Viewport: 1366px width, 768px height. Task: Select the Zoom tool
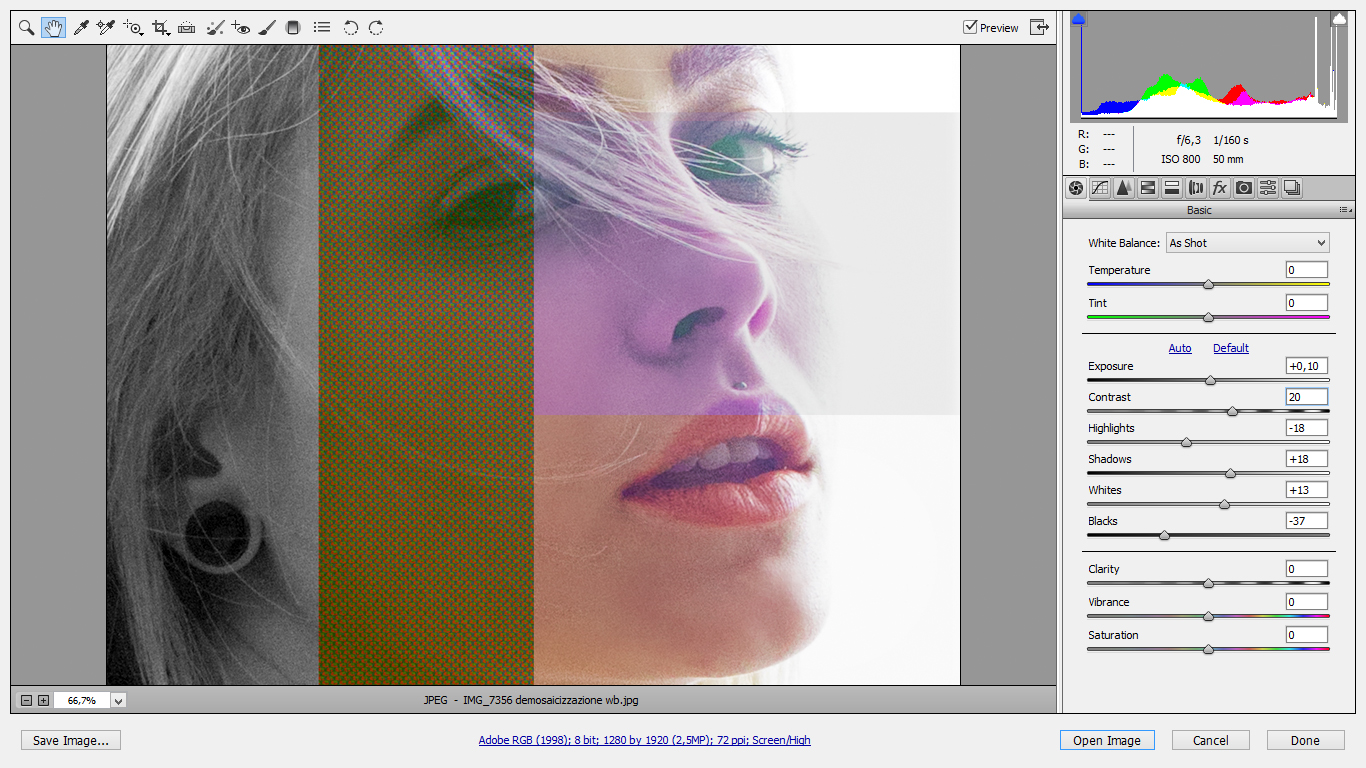tap(27, 28)
